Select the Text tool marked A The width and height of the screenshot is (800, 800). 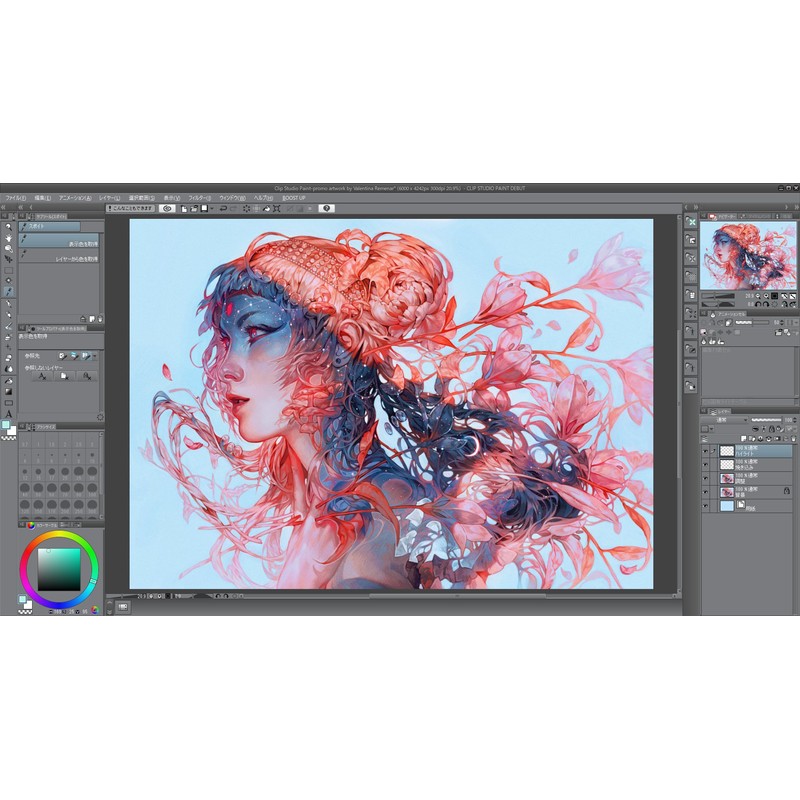pyautogui.click(x=9, y=414)
